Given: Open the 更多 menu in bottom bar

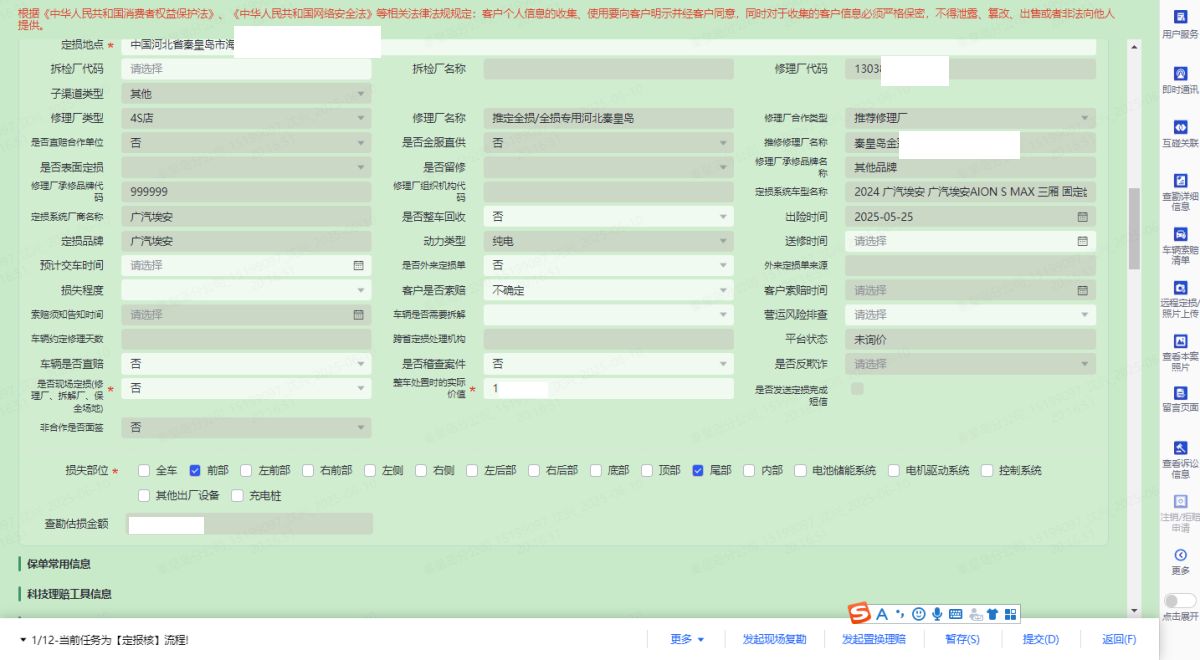Looking at the screenshot, I should click(x=687, y=639).
